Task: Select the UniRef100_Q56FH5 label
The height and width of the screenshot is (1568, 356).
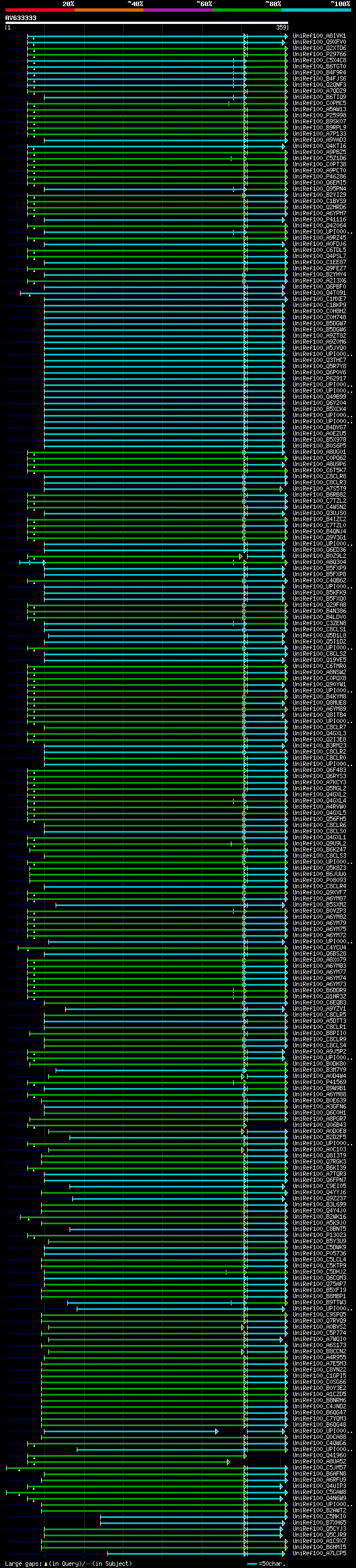Action: click(319, 819)
